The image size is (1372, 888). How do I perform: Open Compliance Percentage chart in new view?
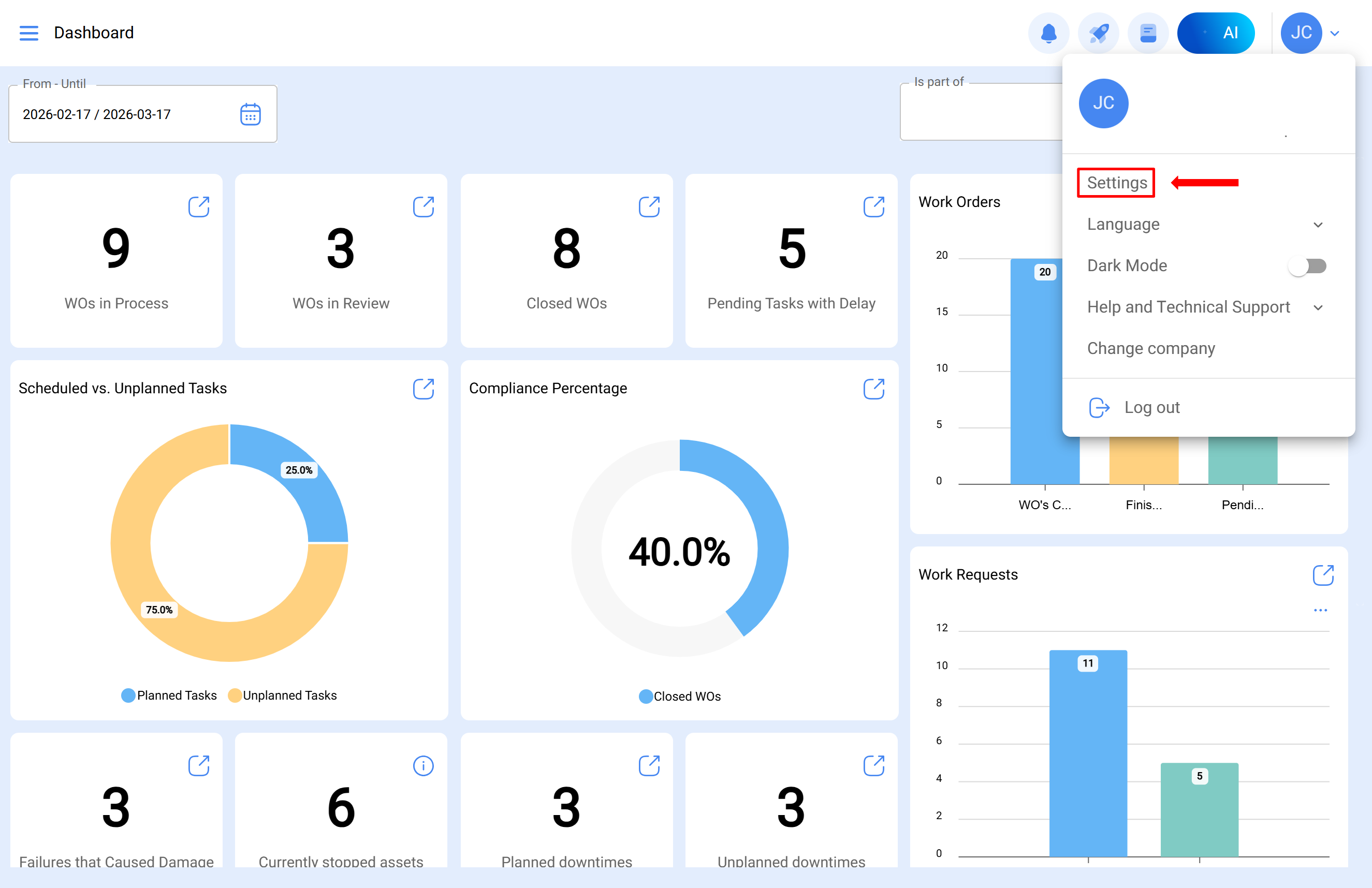click(874, 389)
